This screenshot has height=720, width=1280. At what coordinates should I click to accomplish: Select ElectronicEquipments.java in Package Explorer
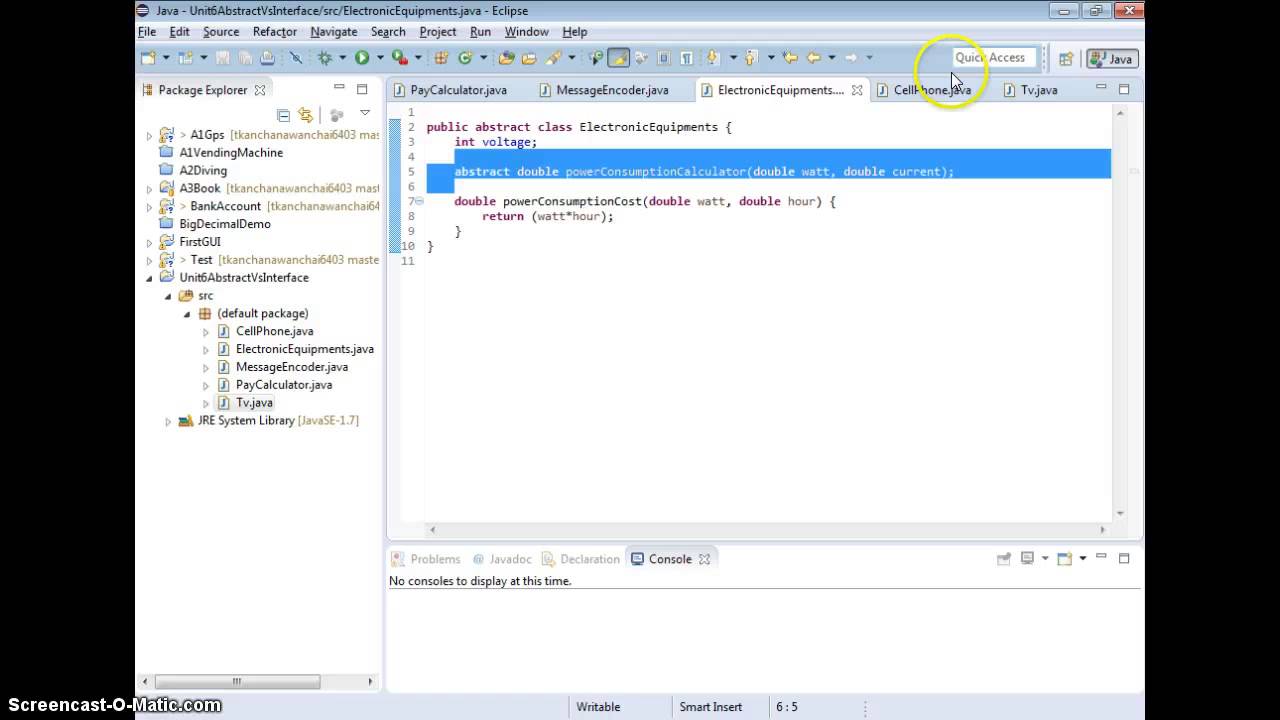[x=304, y=349]
